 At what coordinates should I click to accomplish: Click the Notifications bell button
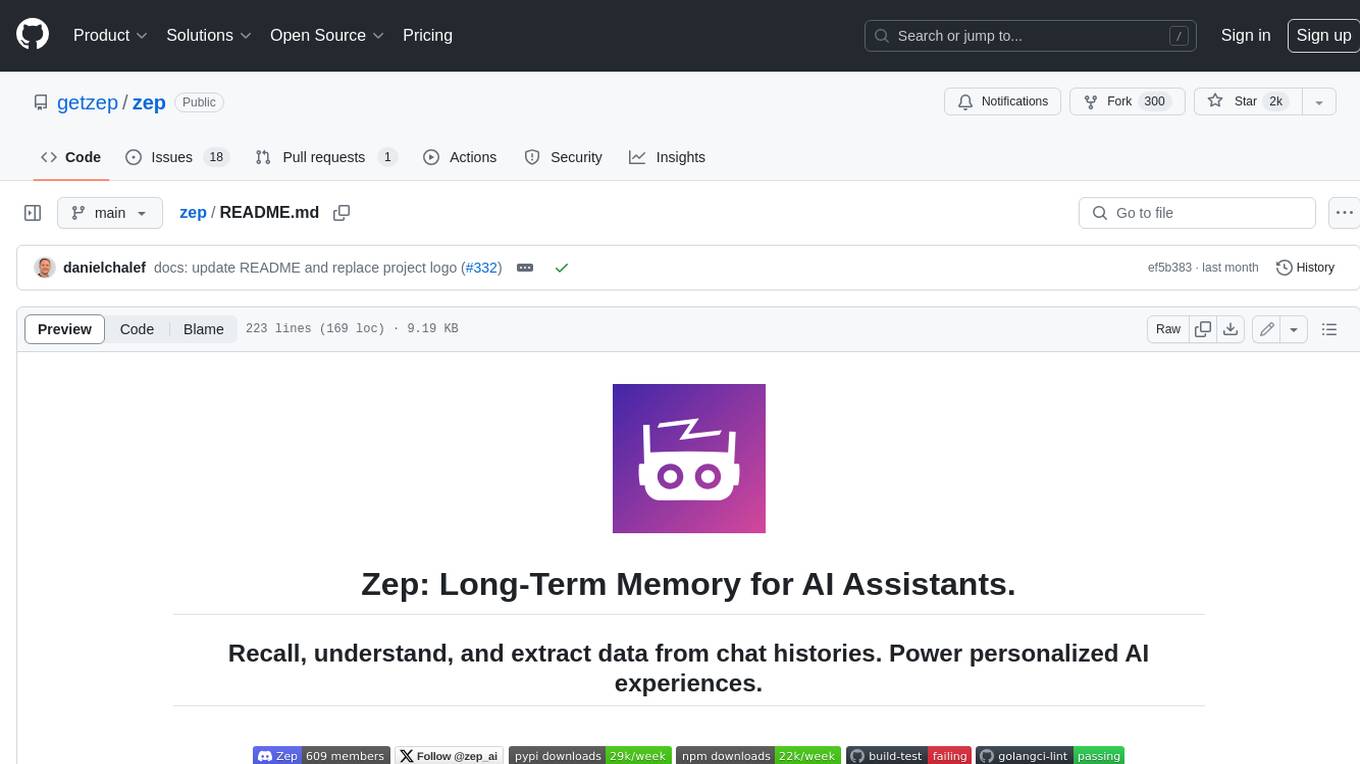coord(1003,102)
